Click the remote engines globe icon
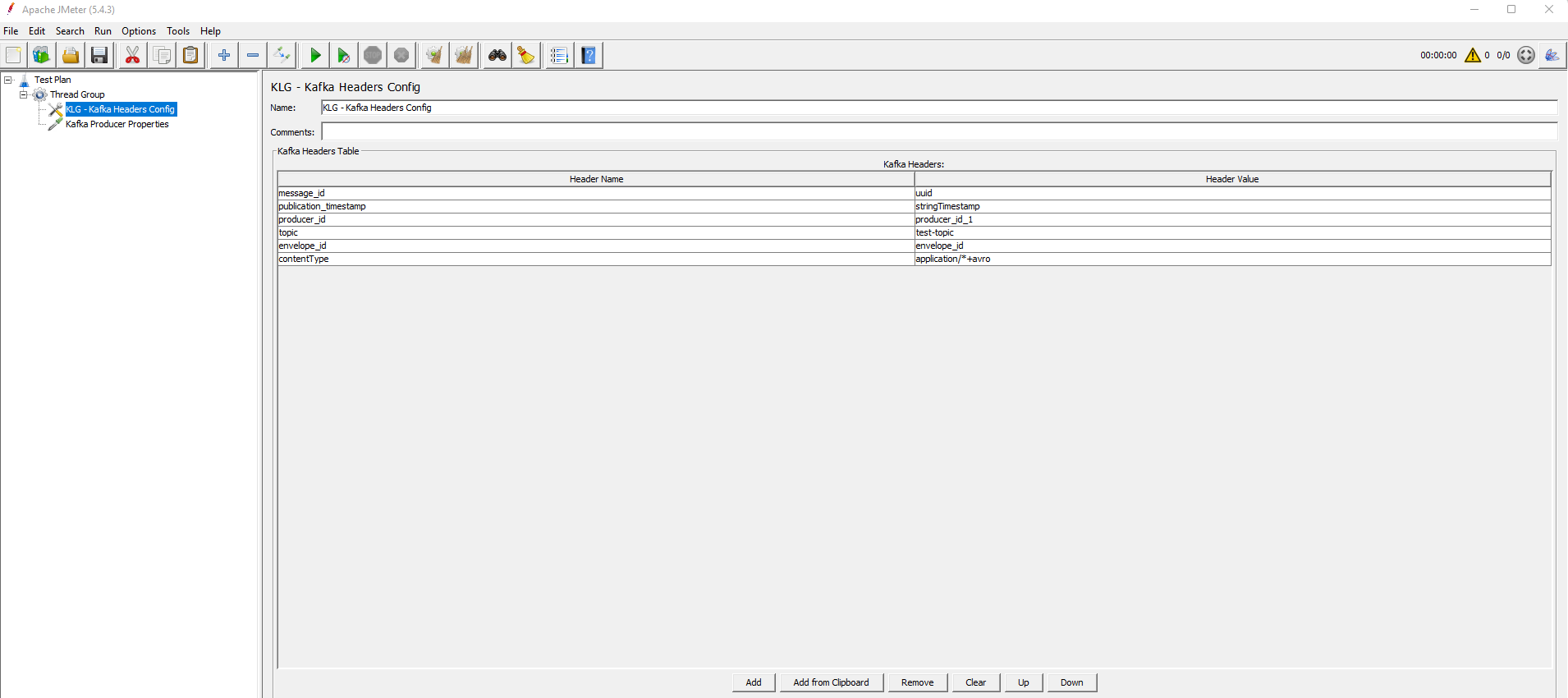 pyautogui.click(x=1526, y=55)
